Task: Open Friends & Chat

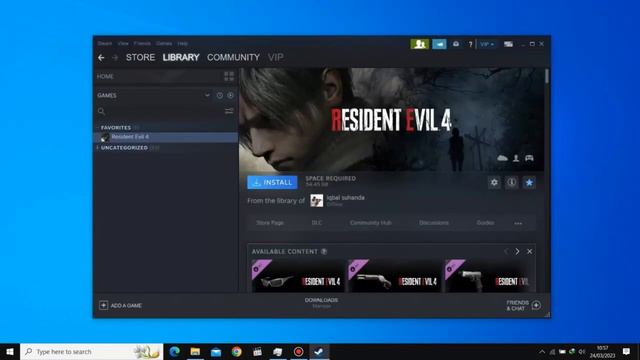Action: pos(524,305)
